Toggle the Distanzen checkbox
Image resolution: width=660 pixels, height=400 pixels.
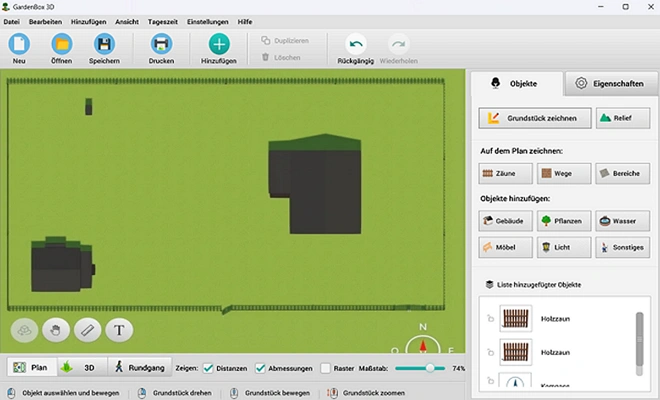(x=209, y=368)
